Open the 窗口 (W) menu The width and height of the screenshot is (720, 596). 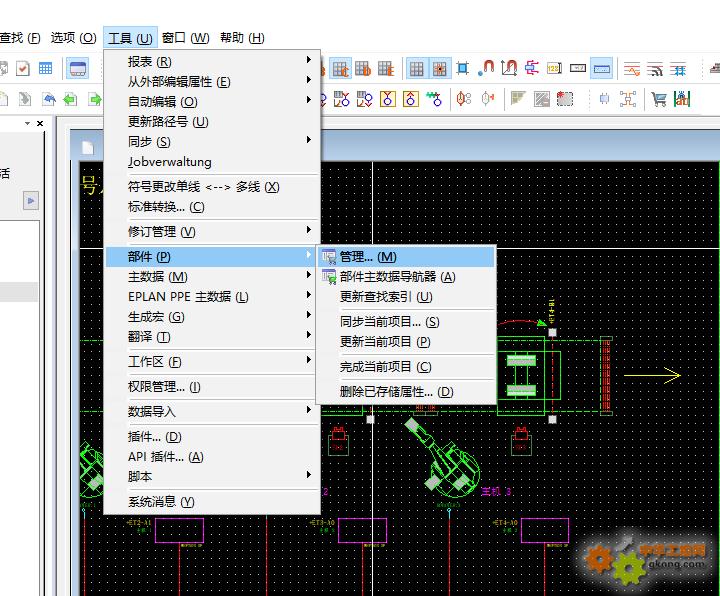[x=186, y=38]
